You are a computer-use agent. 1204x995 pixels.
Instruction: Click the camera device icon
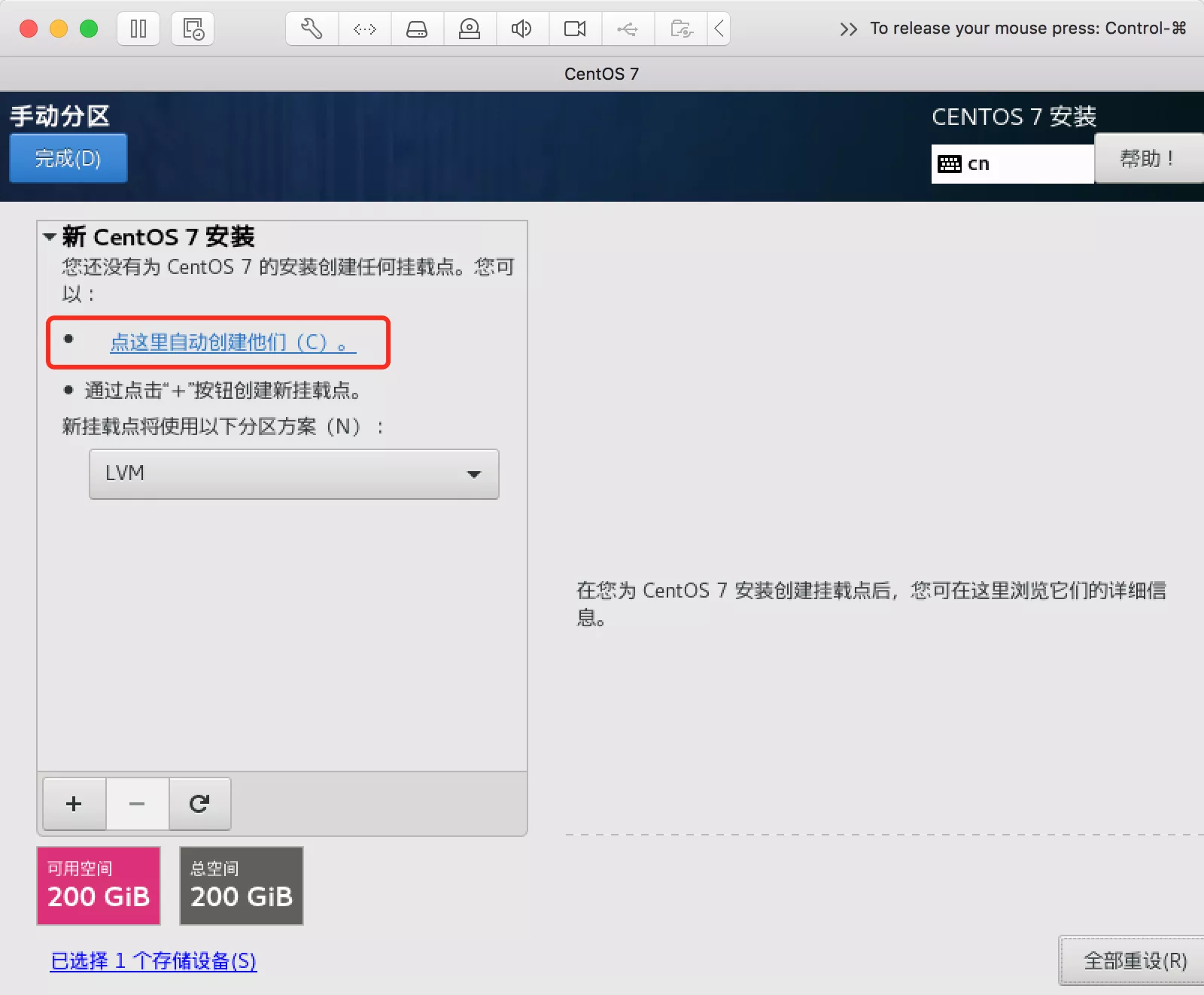point(575,29)
